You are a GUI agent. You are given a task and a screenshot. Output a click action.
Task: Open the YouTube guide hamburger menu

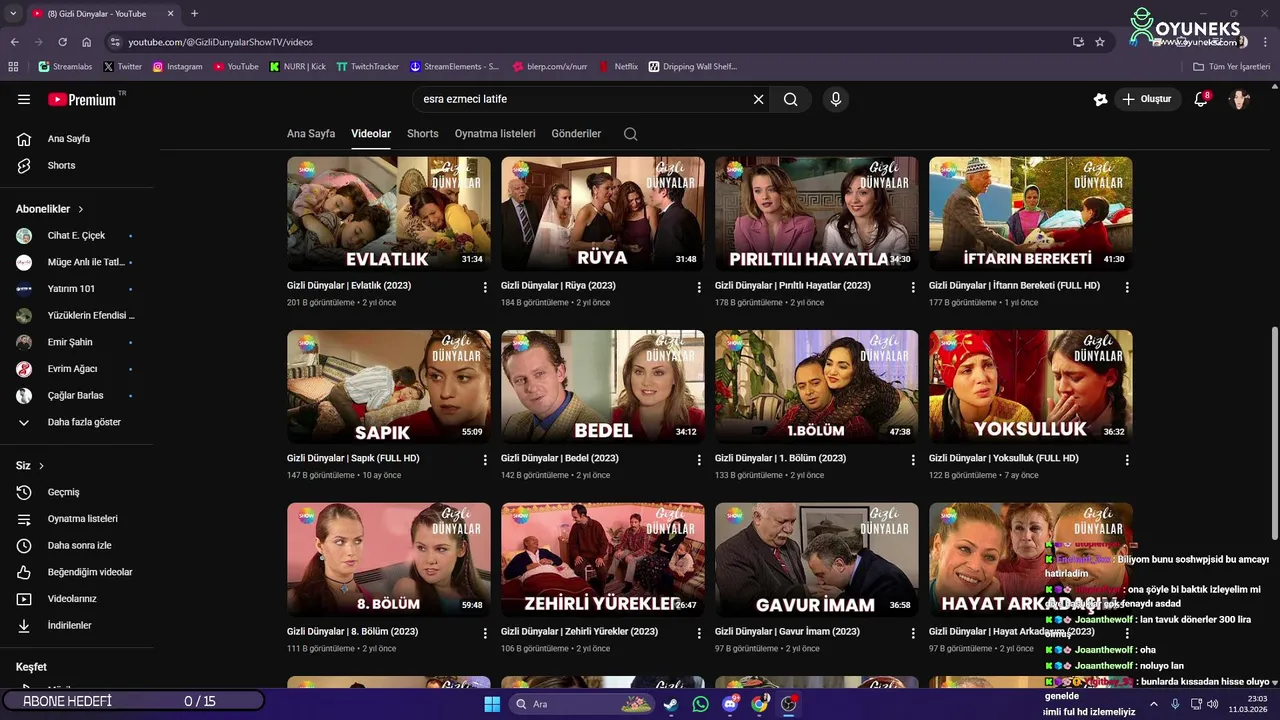[24, 99]
